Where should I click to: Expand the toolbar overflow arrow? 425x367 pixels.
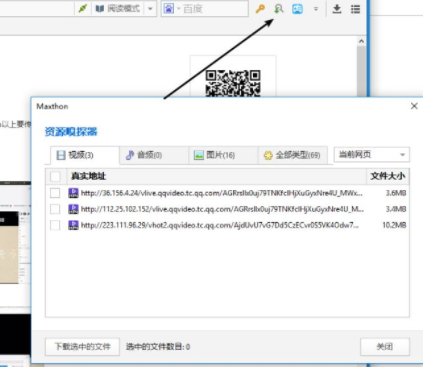click(316, 9)
